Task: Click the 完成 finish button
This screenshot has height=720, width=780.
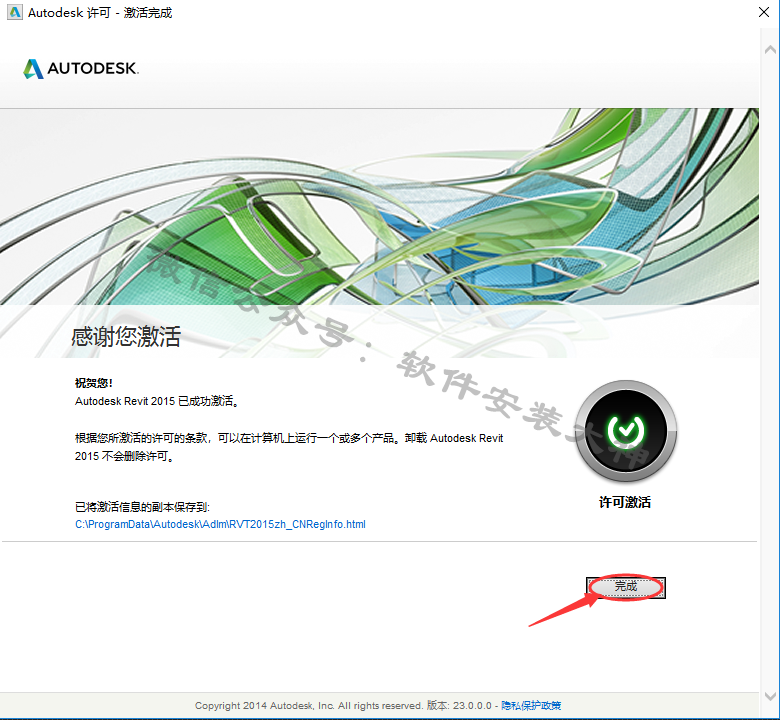Action: point(626,587)
